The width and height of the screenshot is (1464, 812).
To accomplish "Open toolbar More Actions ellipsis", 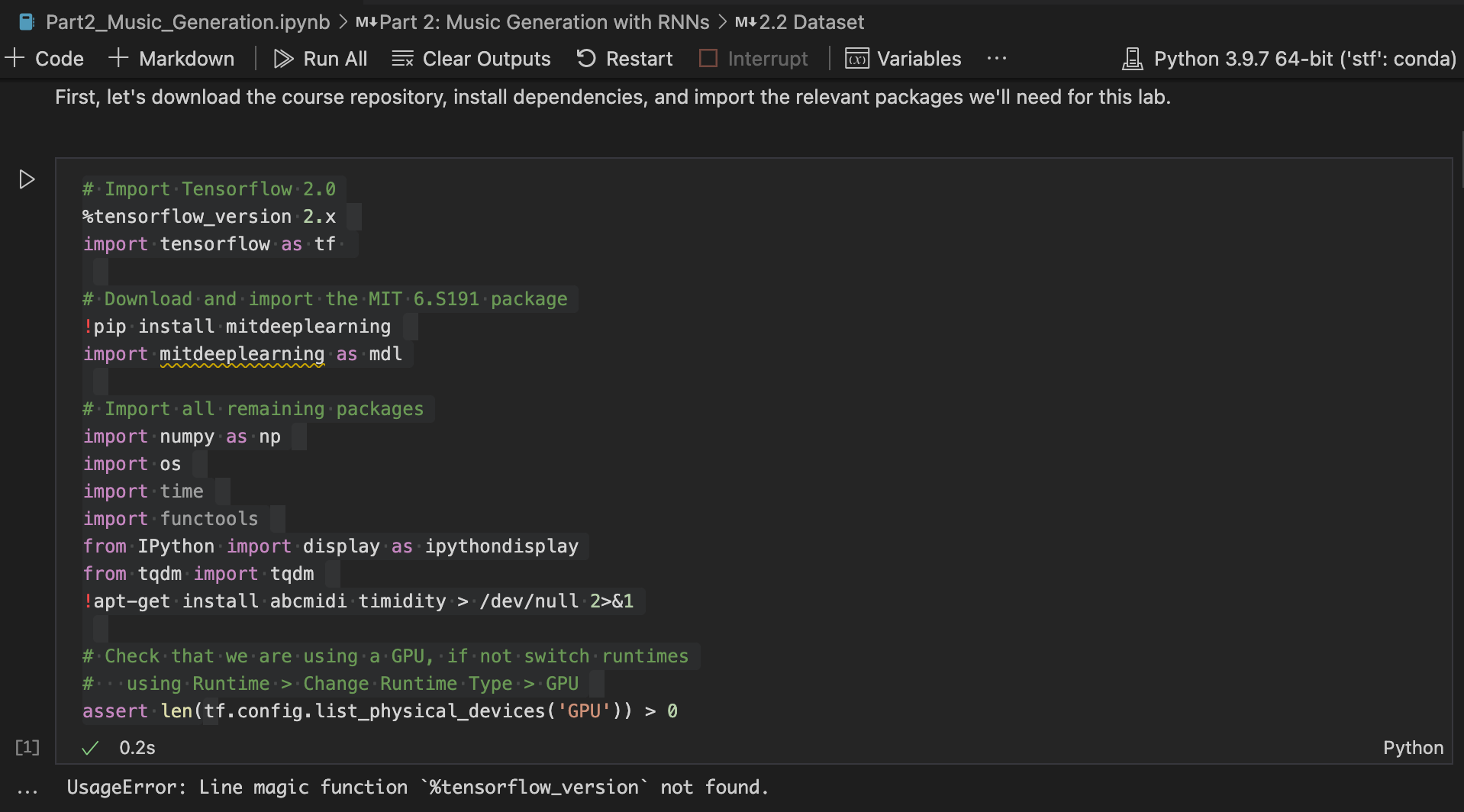I will click(x=997, y=59).
